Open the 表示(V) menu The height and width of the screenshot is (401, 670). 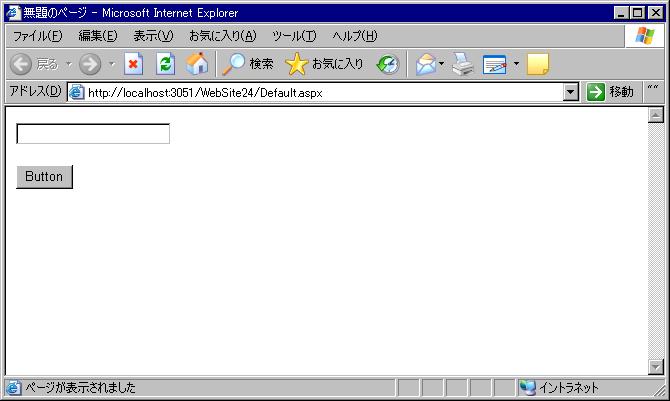(x=153, y=36)
